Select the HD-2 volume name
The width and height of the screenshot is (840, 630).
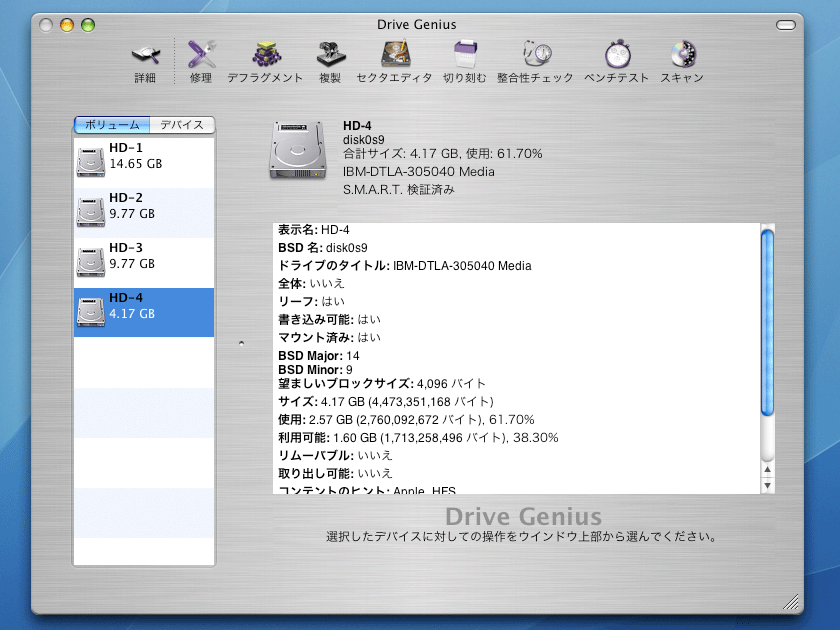click(126, 198)
